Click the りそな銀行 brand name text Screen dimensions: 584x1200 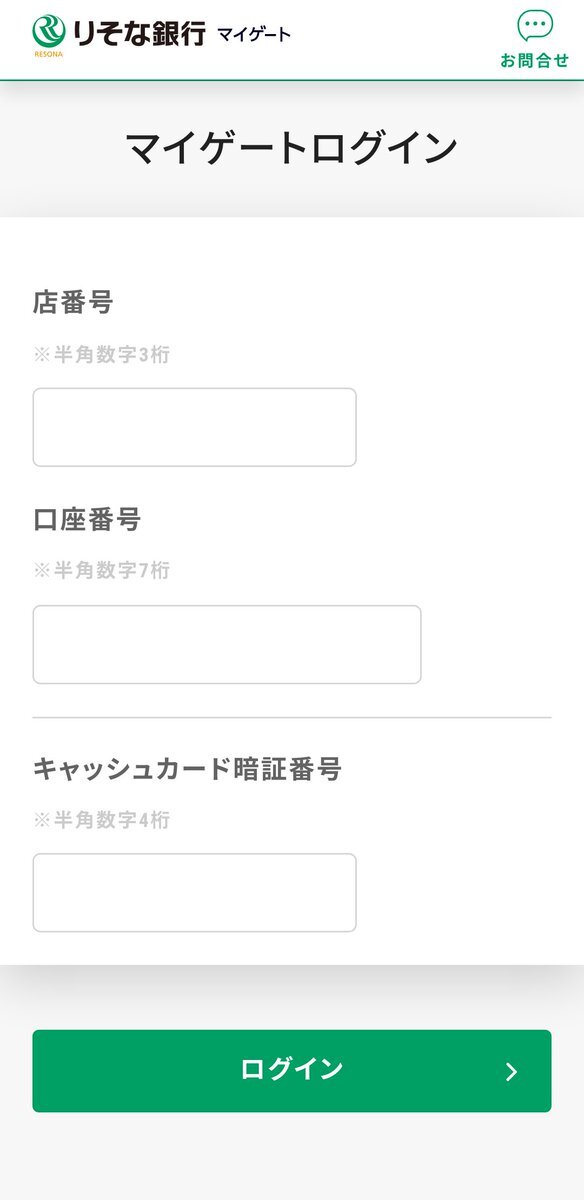(x=139, y=33)
